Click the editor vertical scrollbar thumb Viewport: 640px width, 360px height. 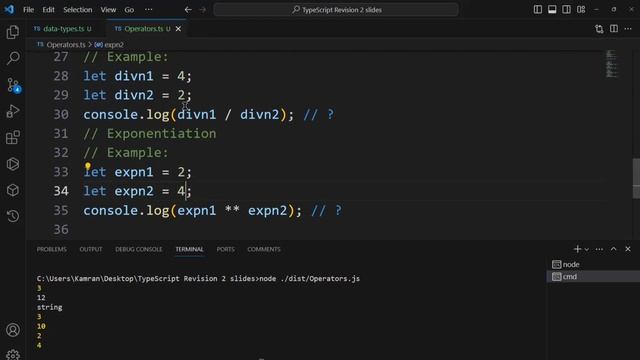[636, 178]
